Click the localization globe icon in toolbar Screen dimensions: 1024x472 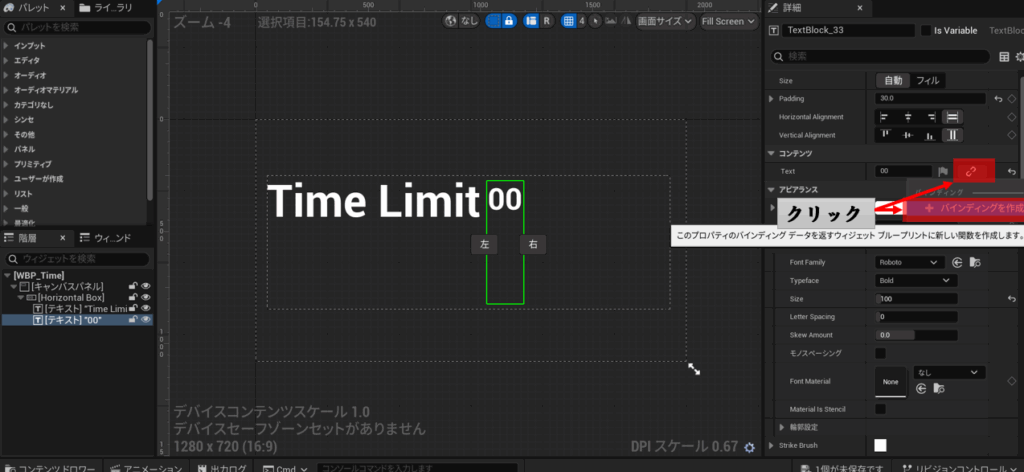[x=451, y=21]
